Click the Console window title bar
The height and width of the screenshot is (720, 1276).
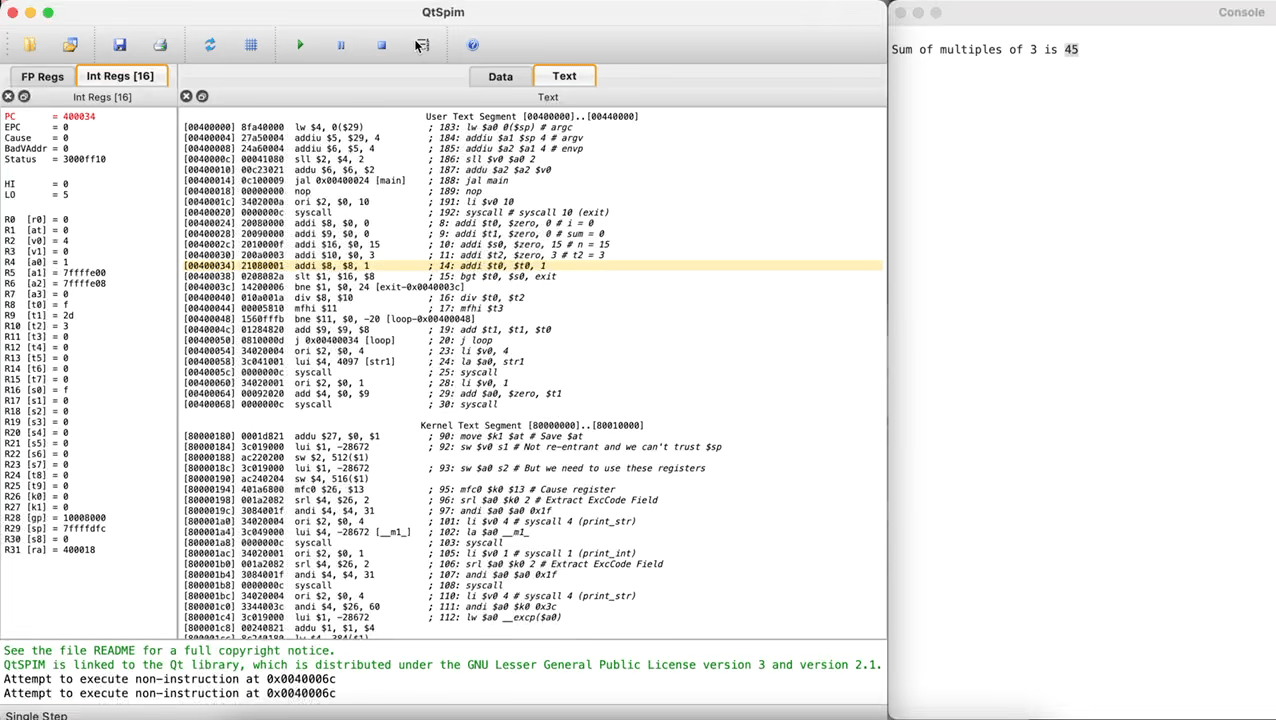click(x=1082, y=12)
